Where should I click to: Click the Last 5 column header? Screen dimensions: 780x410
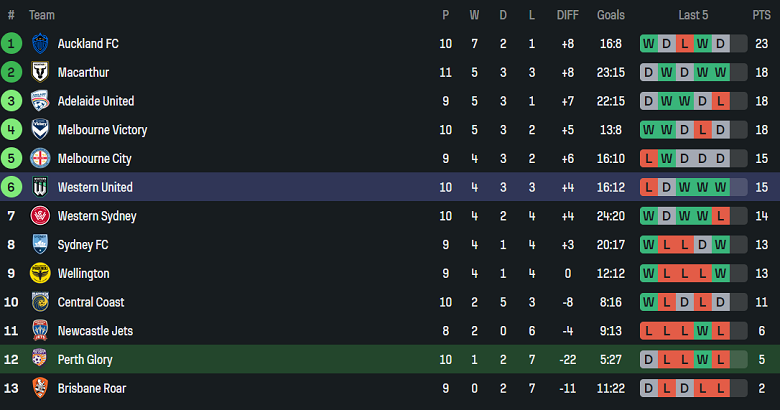click(x=693, y=15)
